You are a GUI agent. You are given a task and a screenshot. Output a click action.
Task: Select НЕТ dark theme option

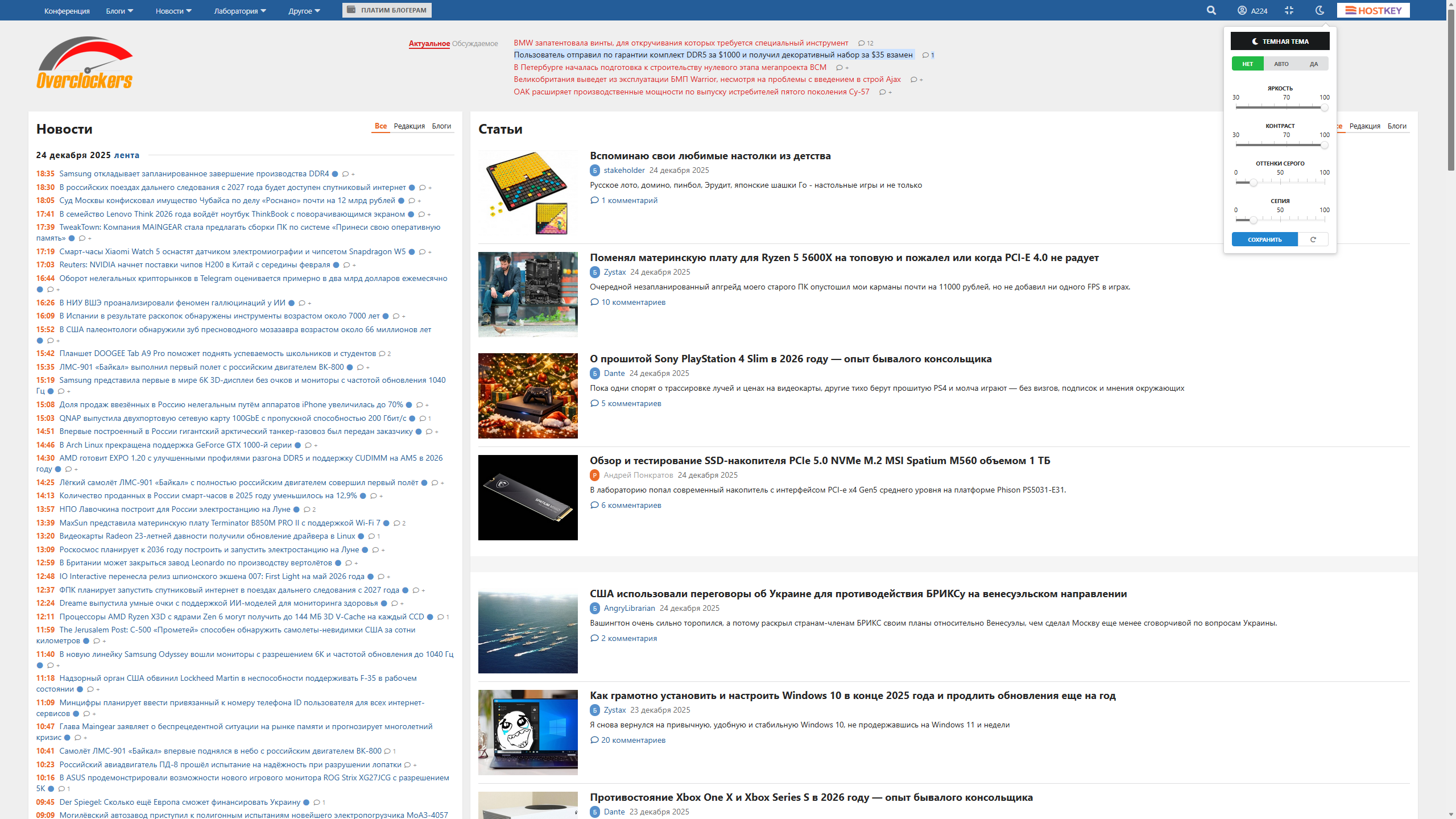click(1247, 64)
